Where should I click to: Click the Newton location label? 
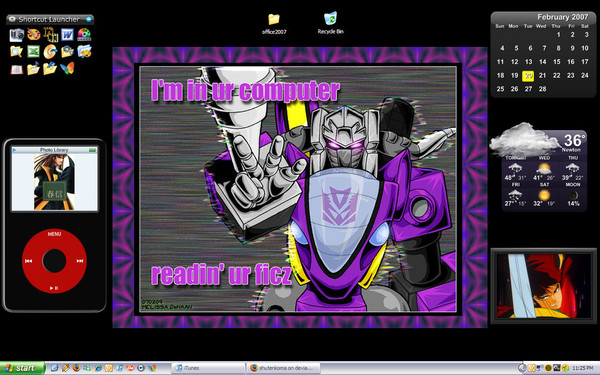pos(571,150)
